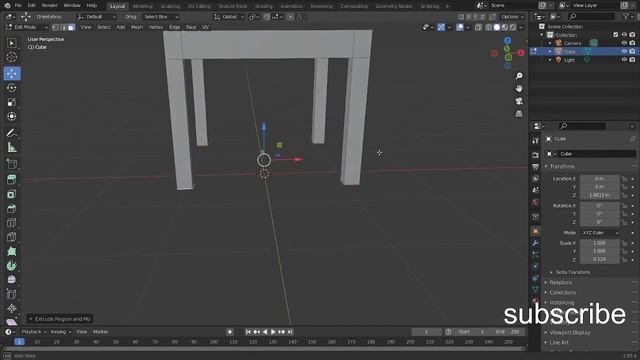Viewport: 640px width, 360px height.
Task: Choose the Annotate pencil tool
Action: (x=11, y=133)
